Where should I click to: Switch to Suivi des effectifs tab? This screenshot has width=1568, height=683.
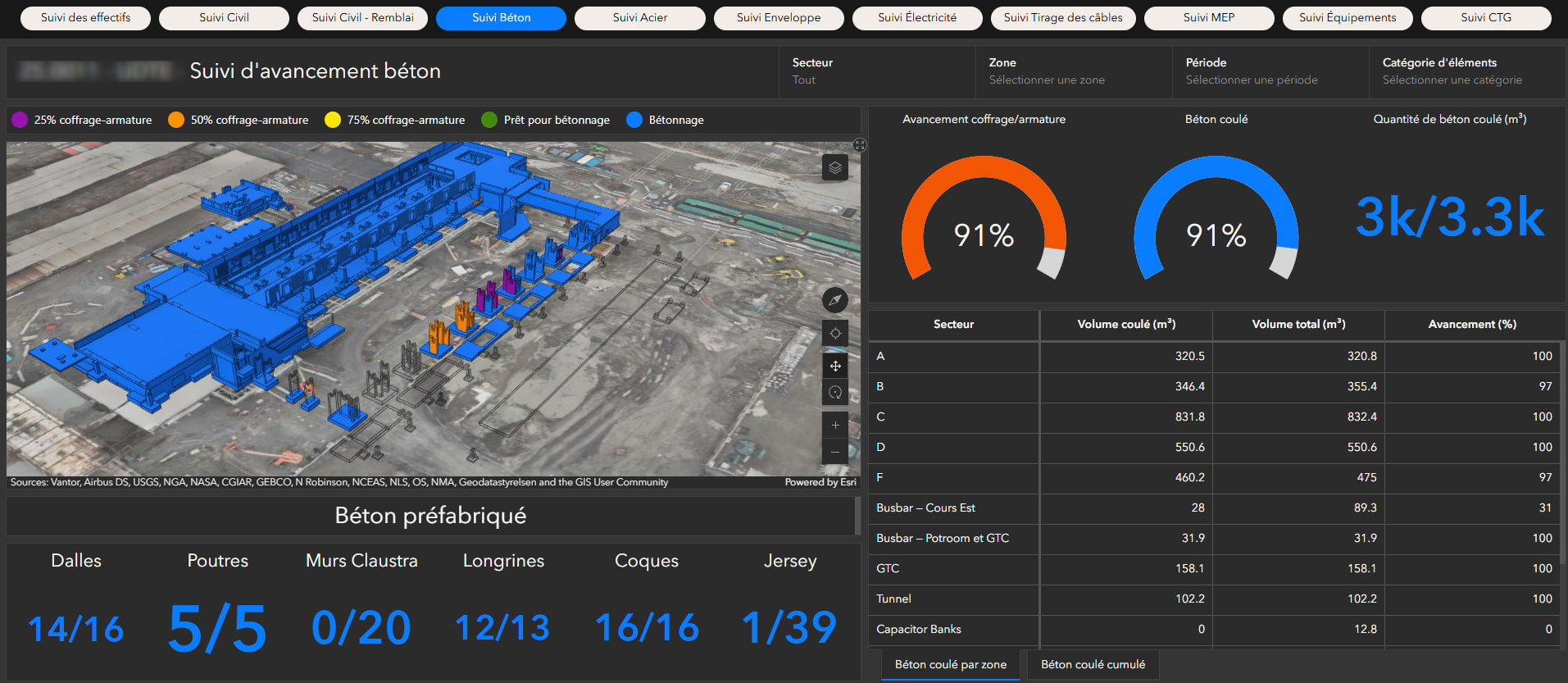tap(85, 18)
